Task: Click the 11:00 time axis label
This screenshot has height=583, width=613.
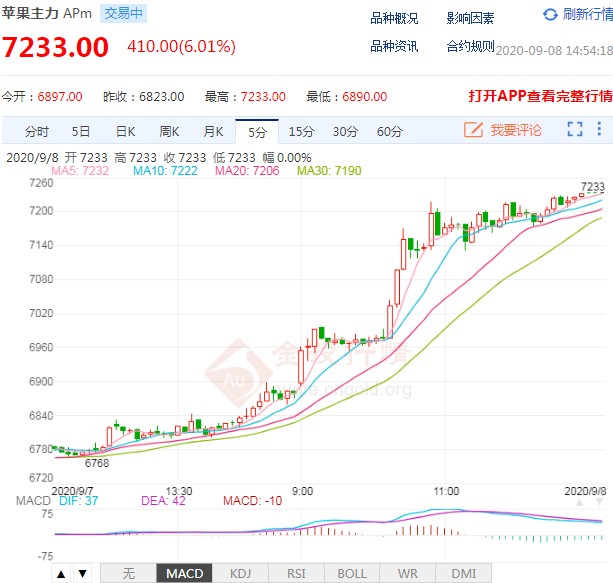Action: (x=446, y=491)
